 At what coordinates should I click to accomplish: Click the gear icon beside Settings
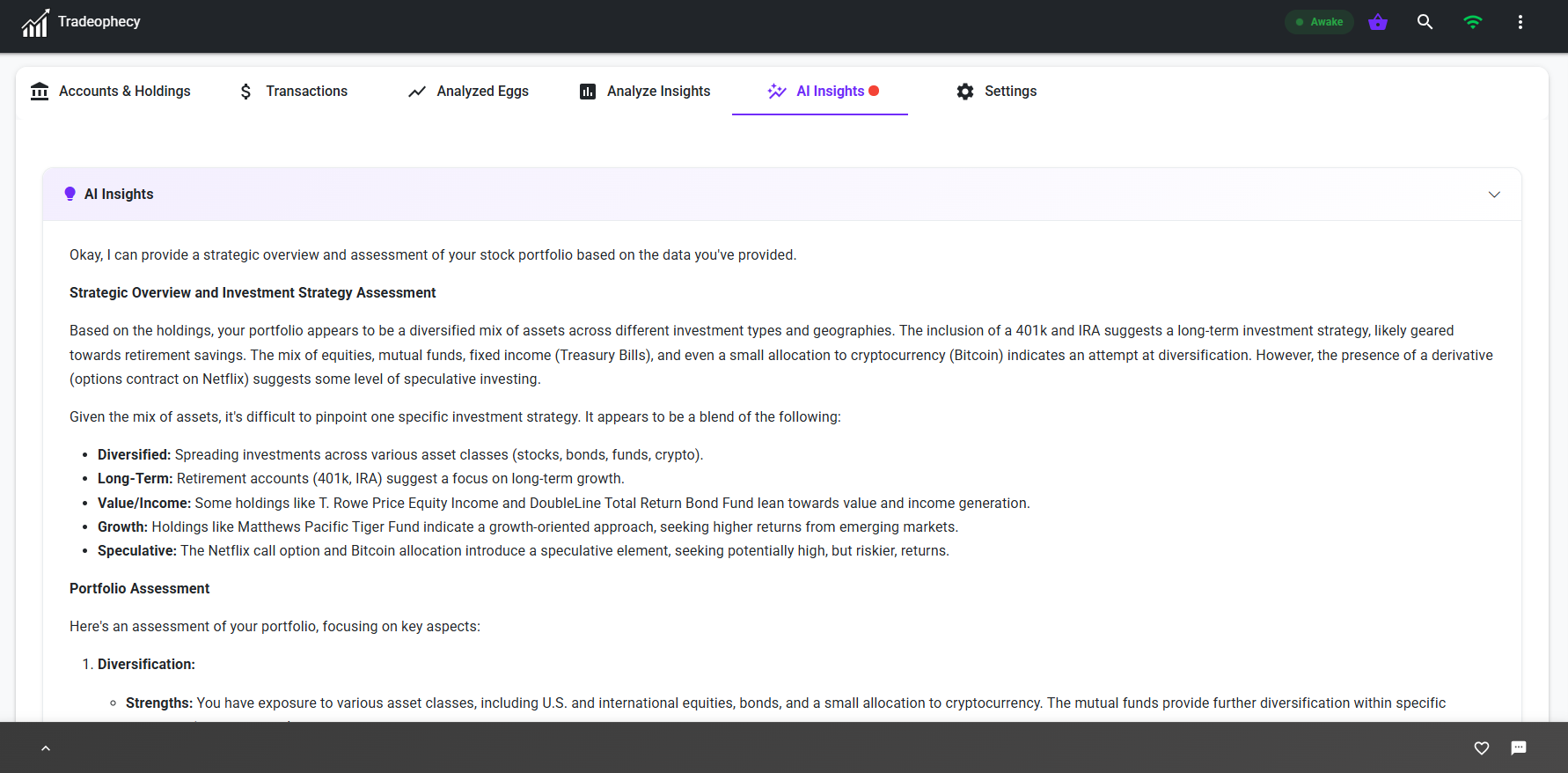coord(964,91)
